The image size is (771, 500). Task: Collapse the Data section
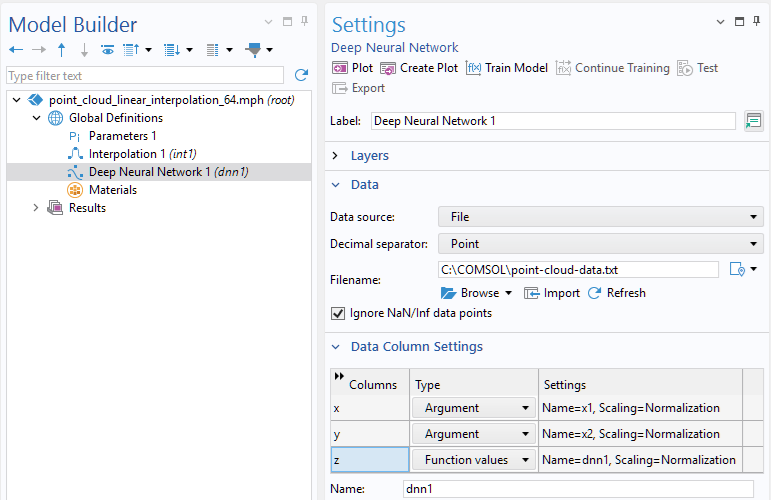tap(335, 185)
